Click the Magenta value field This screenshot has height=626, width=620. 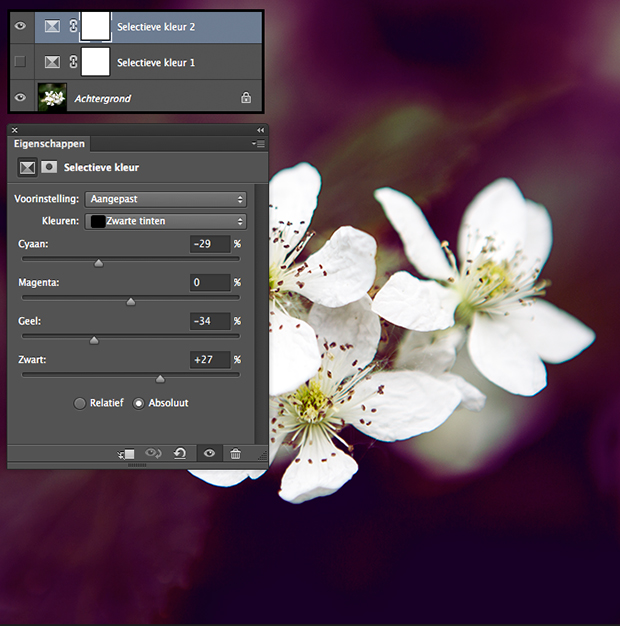coord(210,283)
